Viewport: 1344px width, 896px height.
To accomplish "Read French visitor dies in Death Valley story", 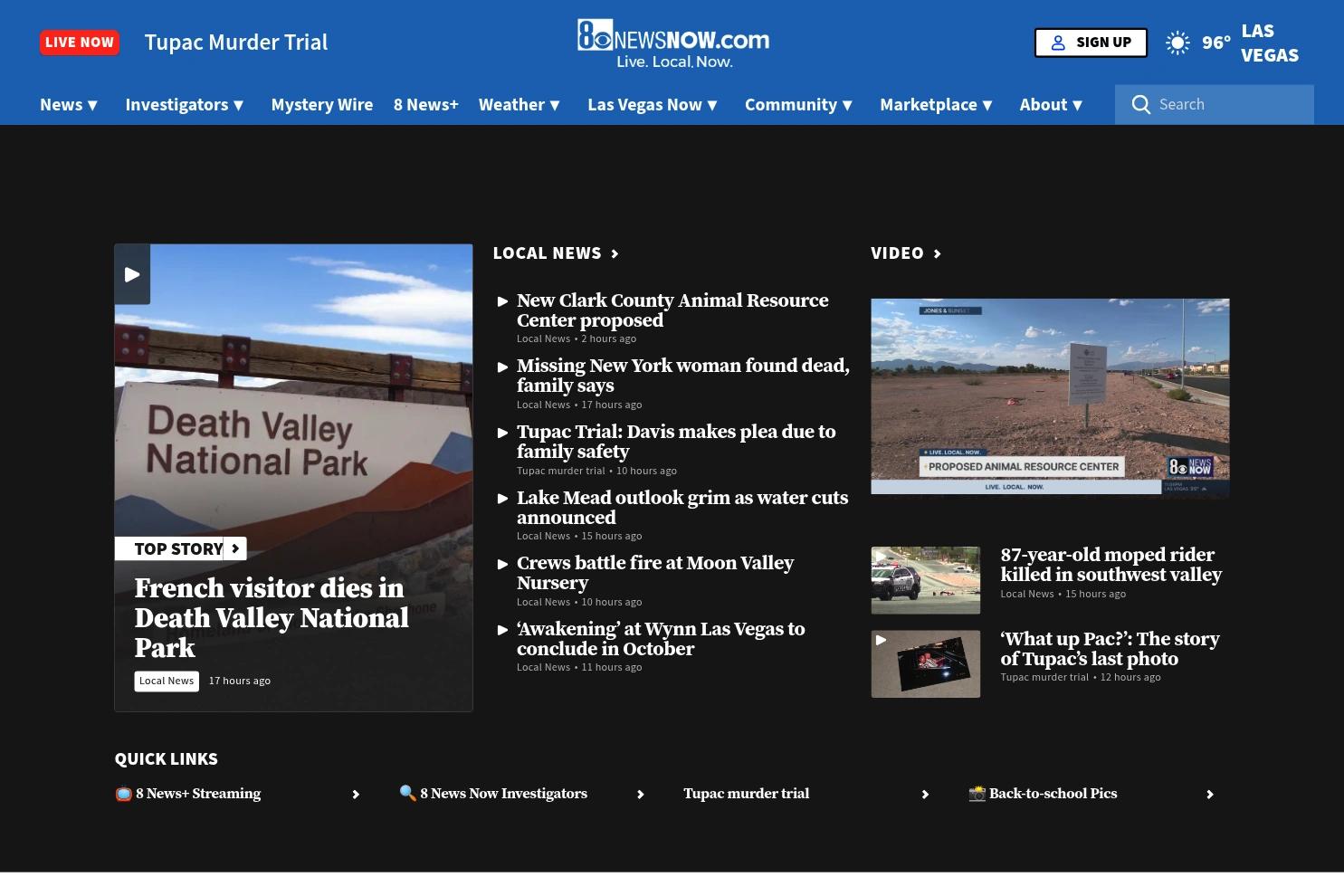I will [x=272, y=618].
